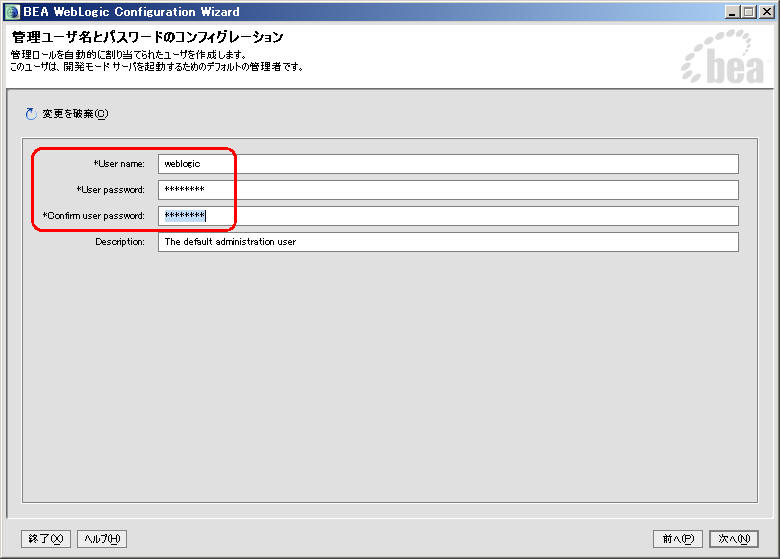Click the 変更を破棄 text label
The image size is (780, 559).
74,114
